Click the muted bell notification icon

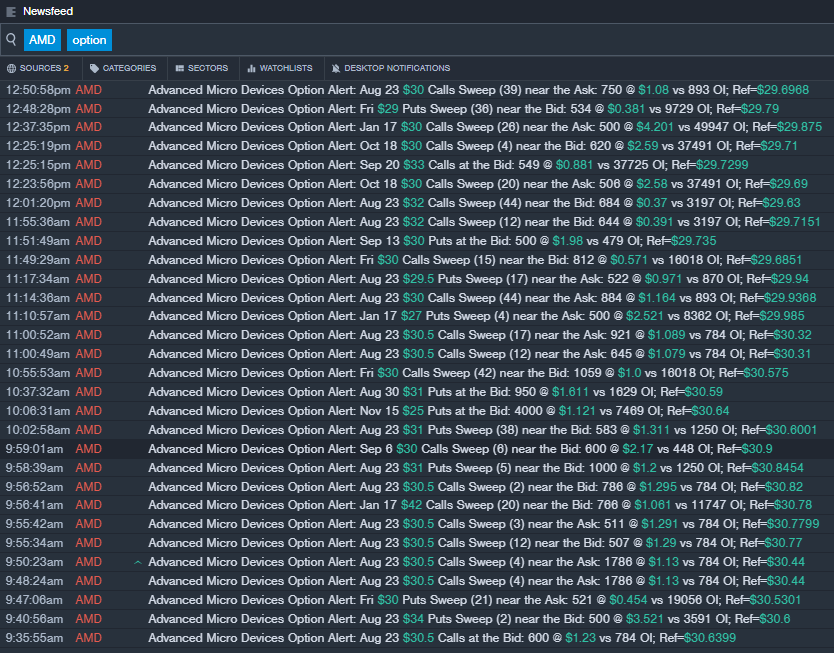point(336,68)
